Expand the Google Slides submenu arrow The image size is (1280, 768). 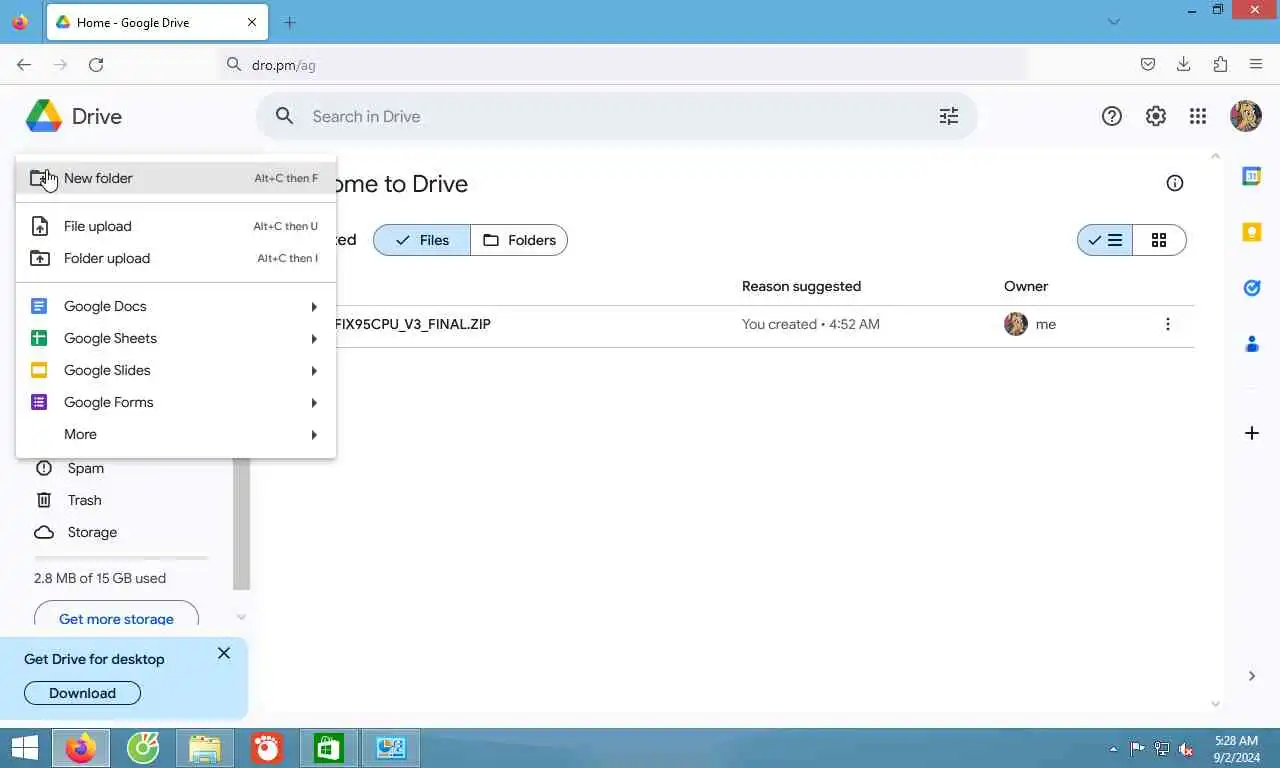click(314, 370)
